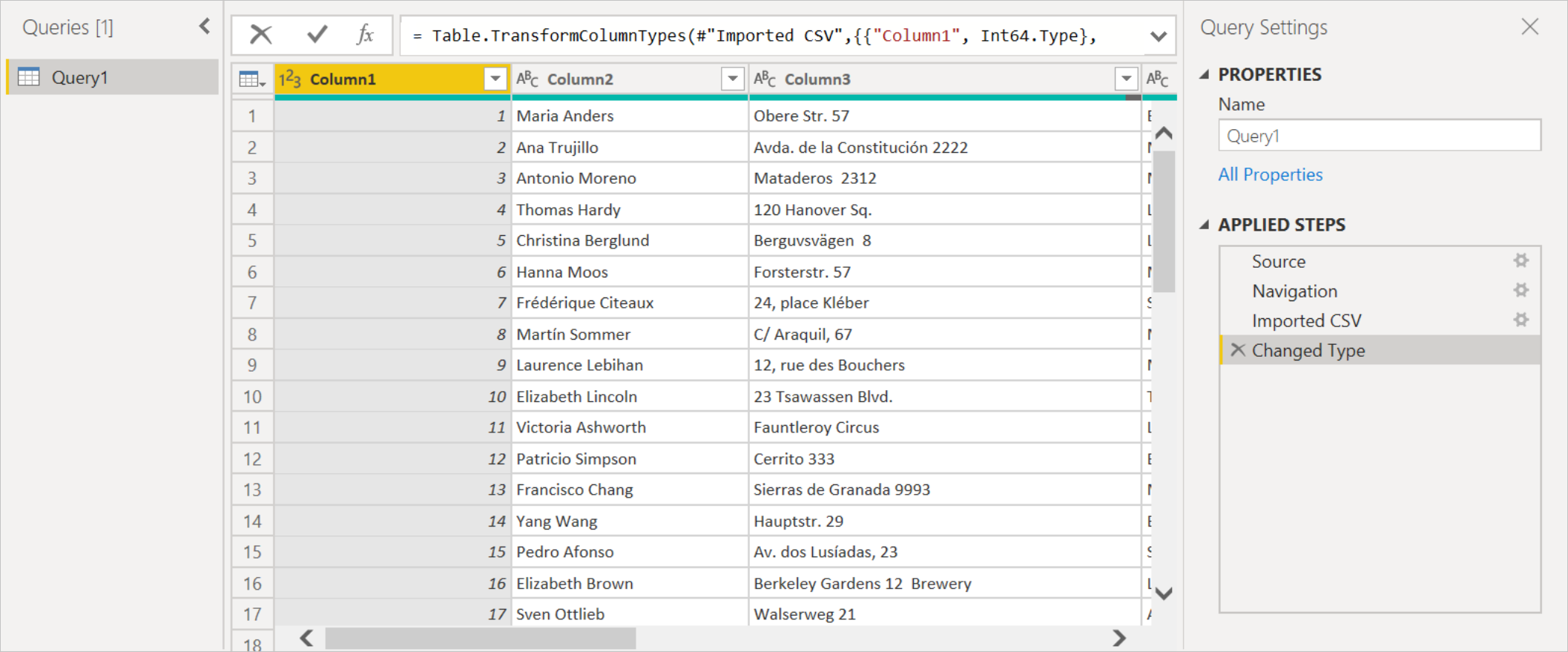Image resolution: width=1568 pixels, height=652 pixels.
Task: Select the Elizabeth Brown cell
Action: (630, 583)
